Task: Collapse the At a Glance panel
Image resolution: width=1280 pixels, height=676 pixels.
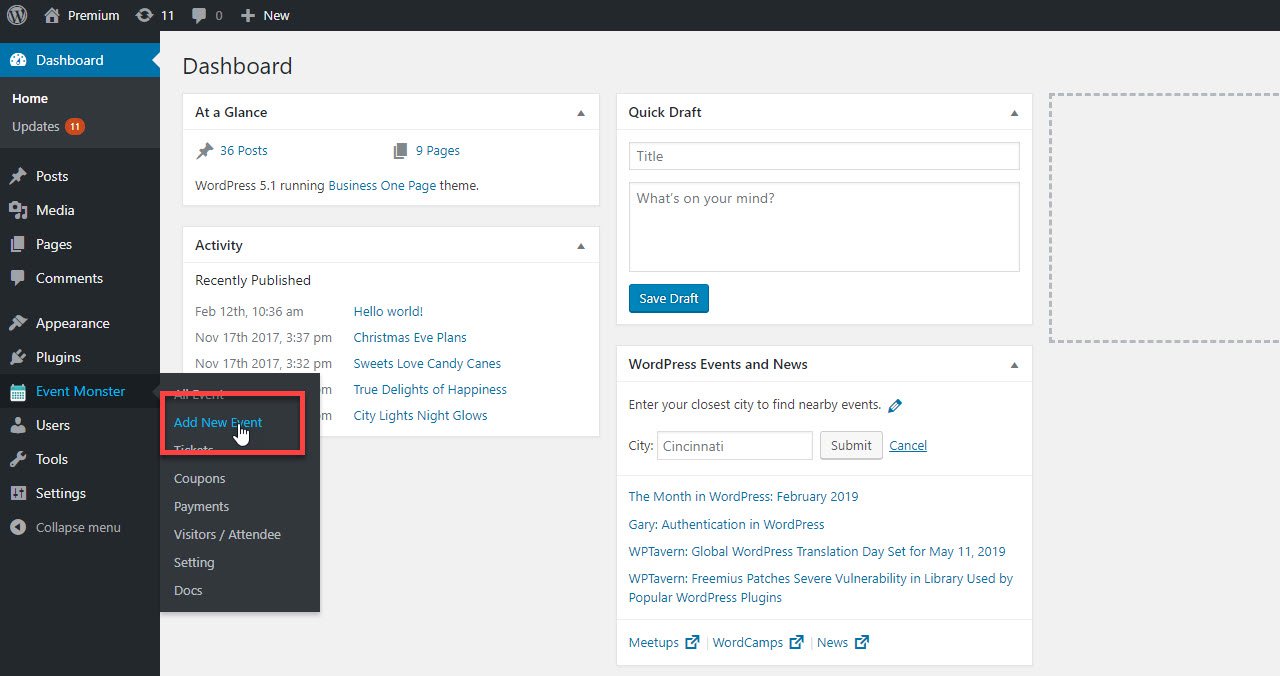Action: point(581,113)
